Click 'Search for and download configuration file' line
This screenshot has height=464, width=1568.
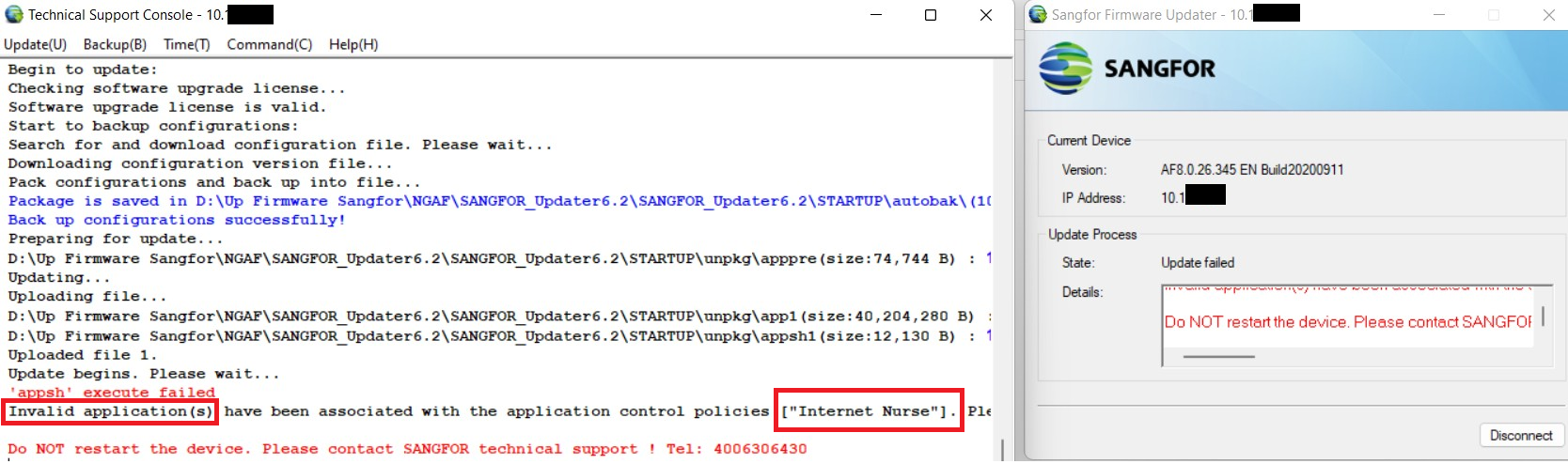pos(280,145)
